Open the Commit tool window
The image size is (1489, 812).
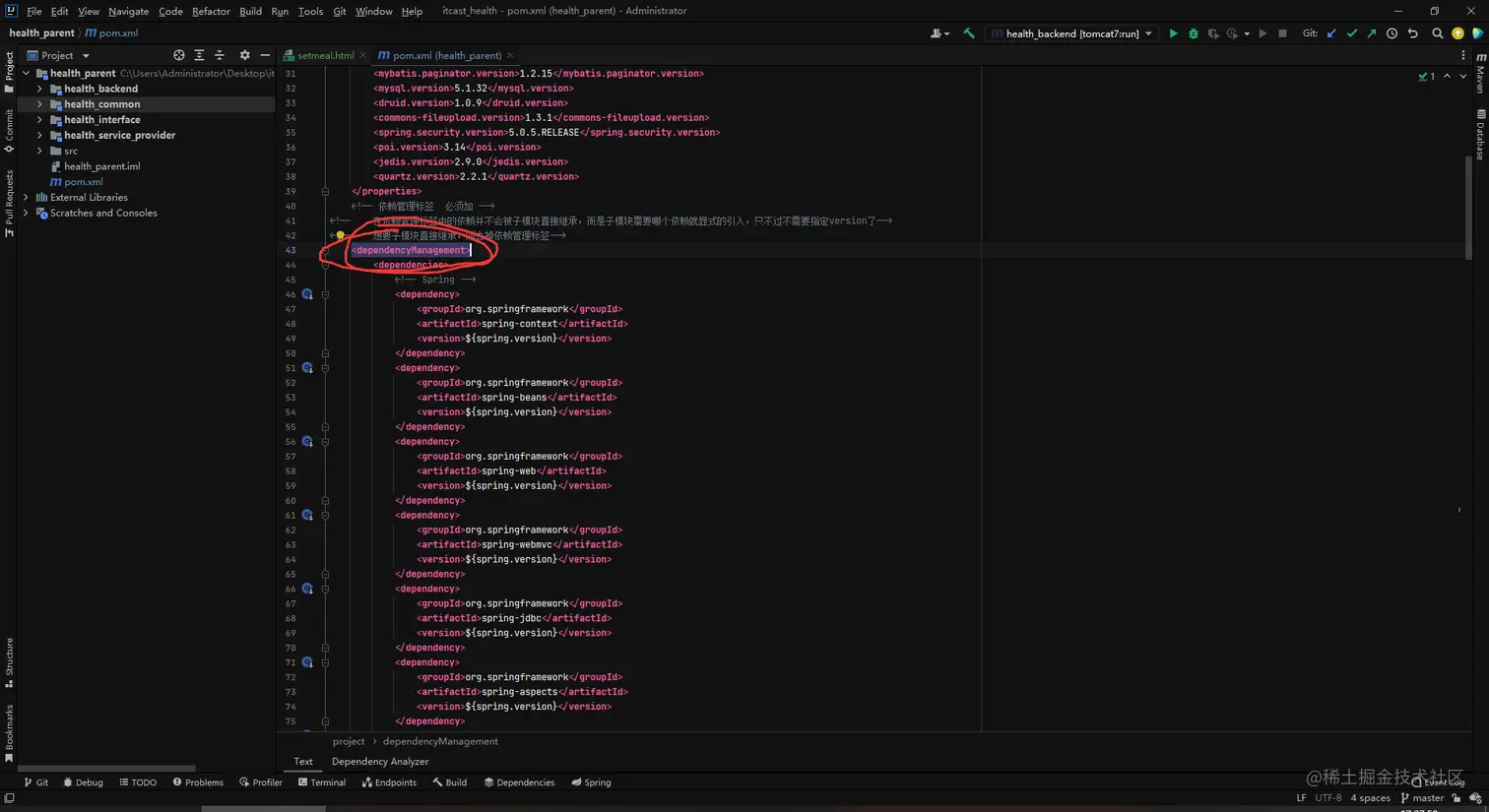tap(9, 131)
